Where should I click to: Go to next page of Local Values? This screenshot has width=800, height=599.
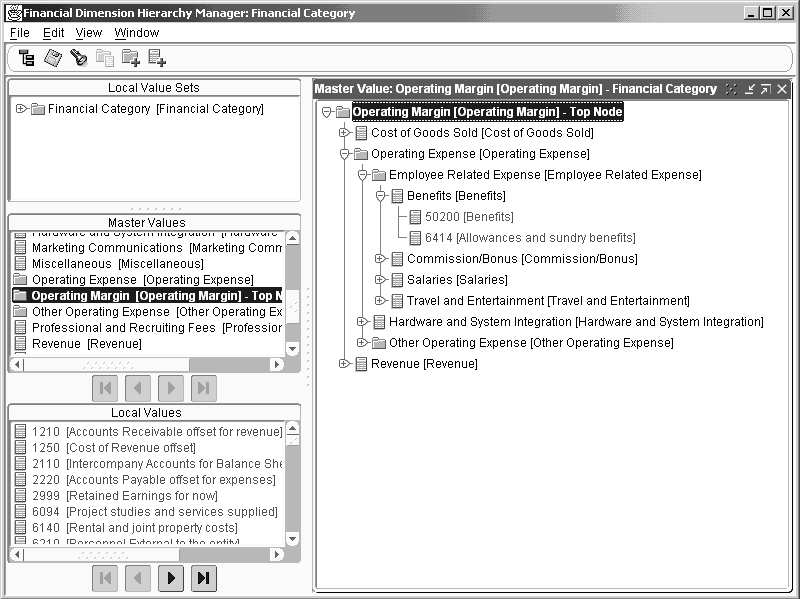171,578
